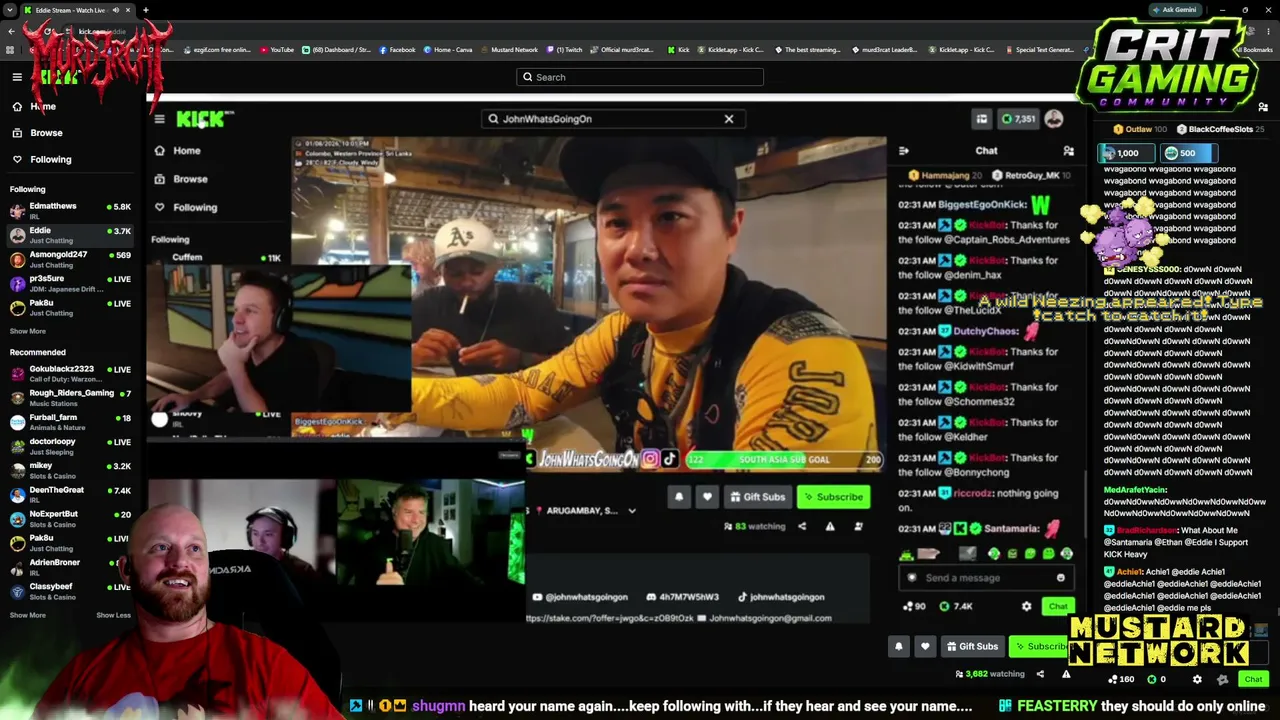Click the Ask Gemini button in the browser
1280x720 pixels.
point(1174,10)
